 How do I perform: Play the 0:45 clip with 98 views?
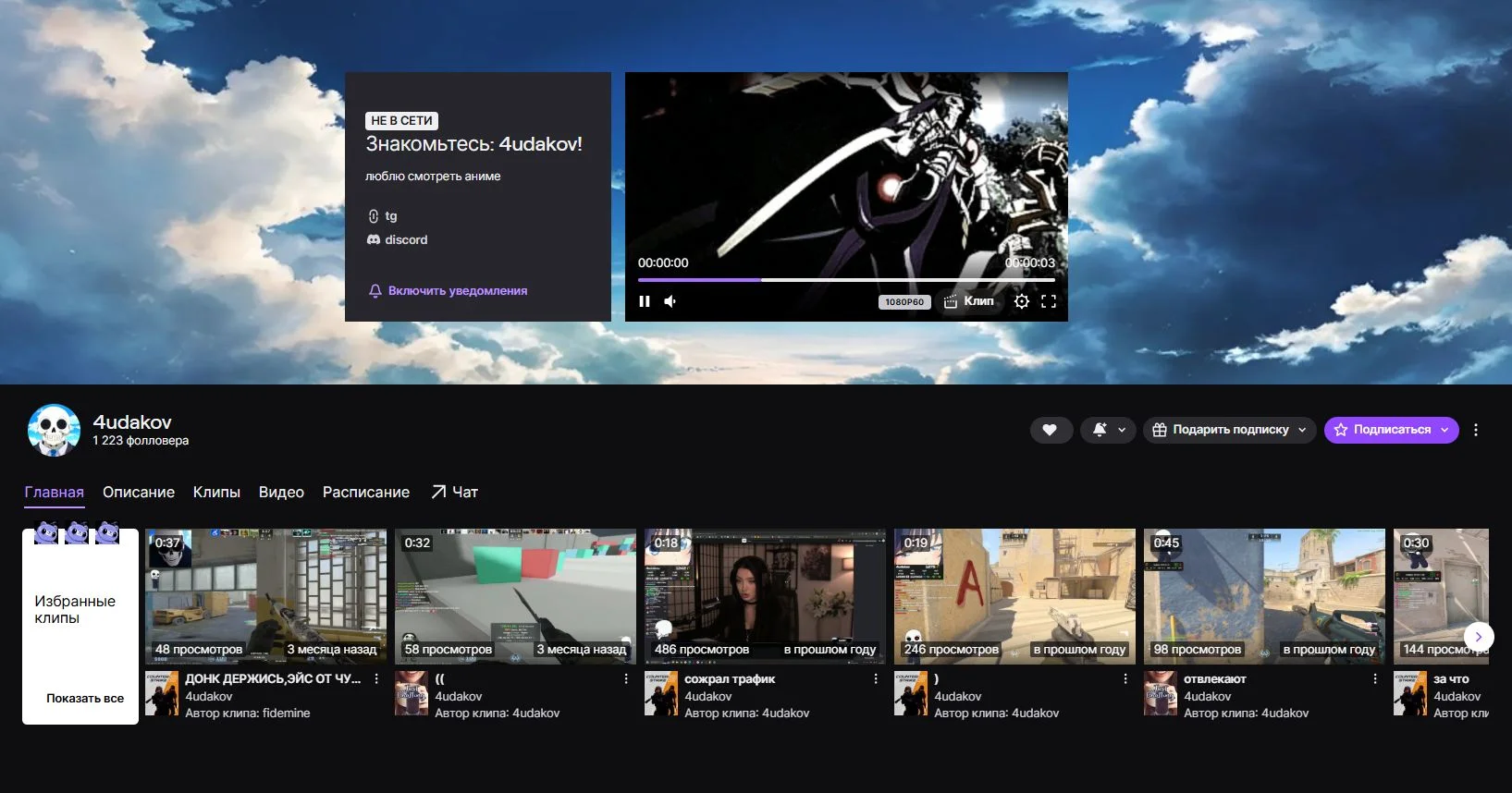point(1265,596)
